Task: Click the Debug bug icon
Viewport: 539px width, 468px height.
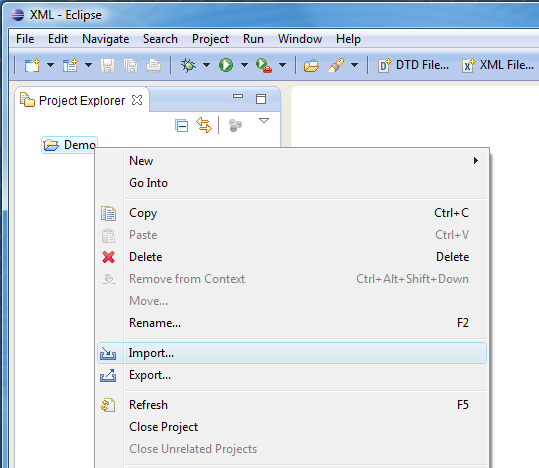Action: (x=188, y=65)
